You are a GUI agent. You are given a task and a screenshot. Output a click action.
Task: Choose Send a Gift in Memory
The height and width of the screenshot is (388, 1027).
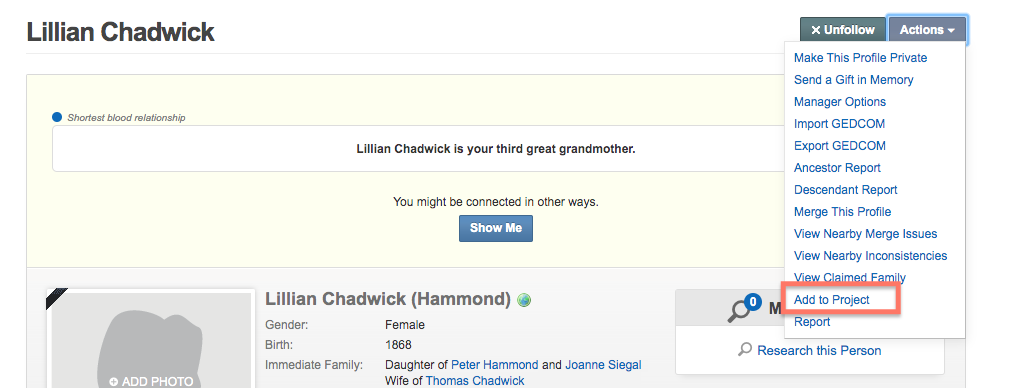click(x=853, y=80)
